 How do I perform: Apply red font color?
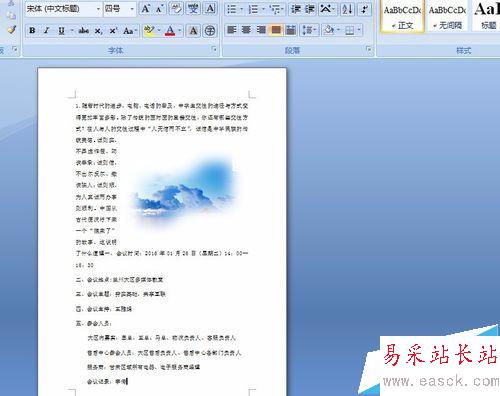[x=170, y=31]
